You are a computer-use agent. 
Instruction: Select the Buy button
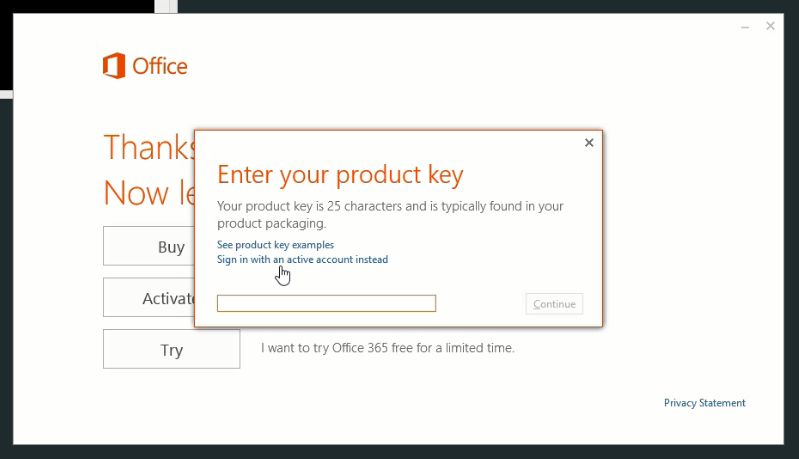click(x=149, y=246)
